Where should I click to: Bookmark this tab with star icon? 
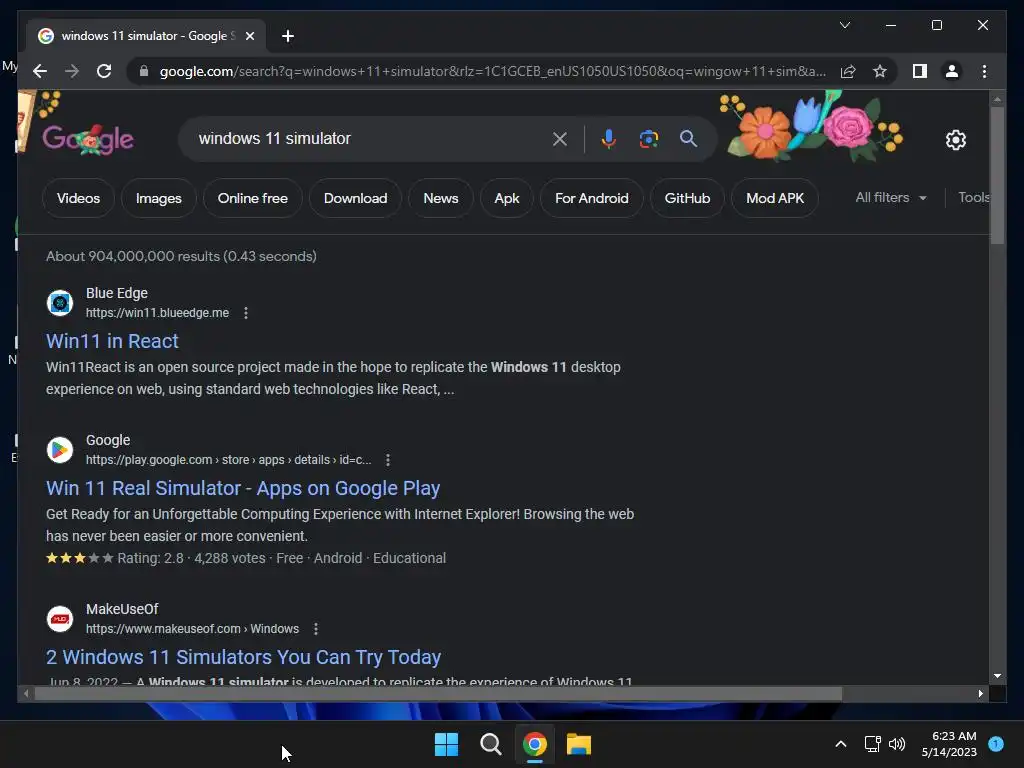click(880, 71)
